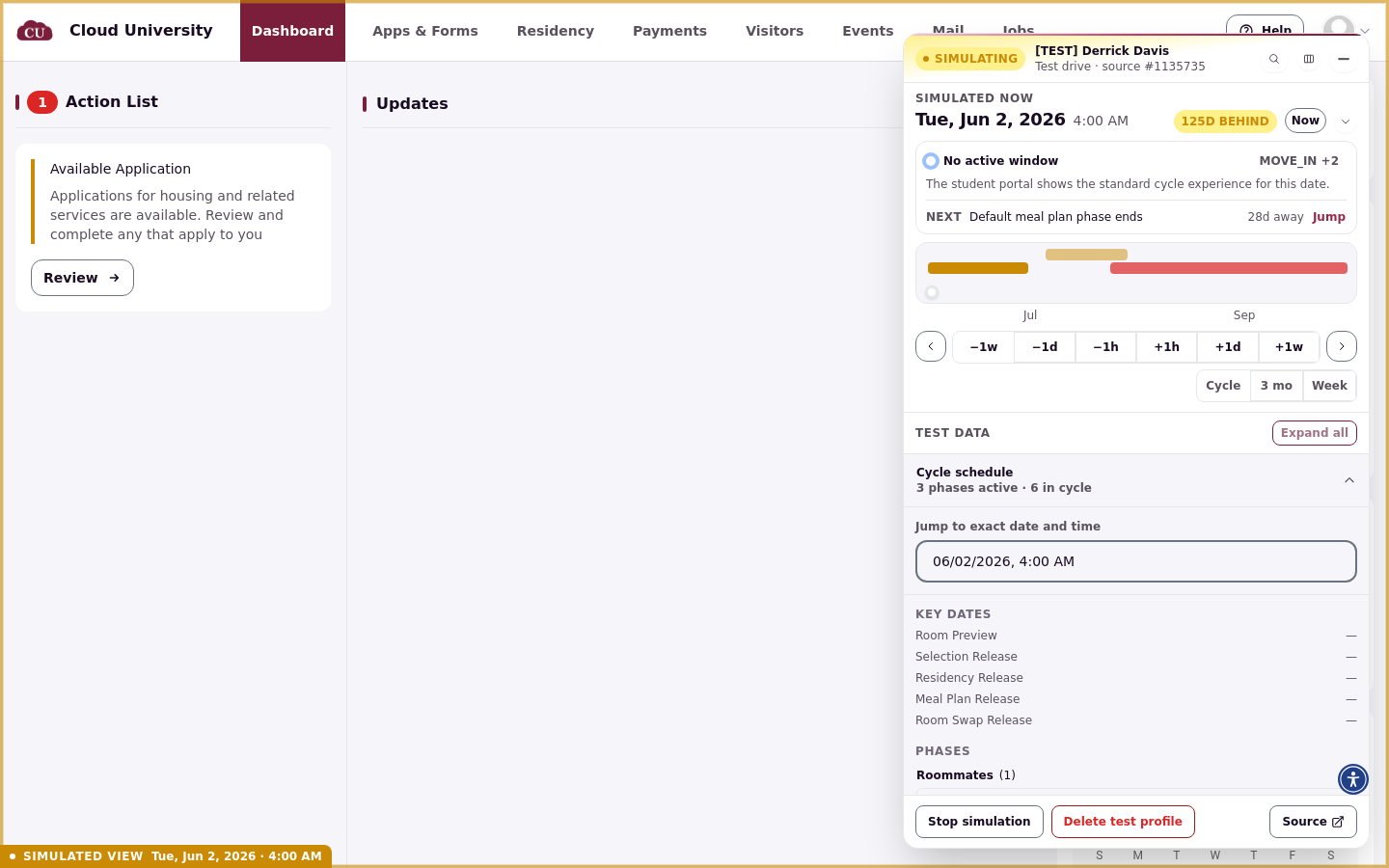This screenshot has width=1389, height=868.
Task: Open the Events tab
Action: (868, 31)
